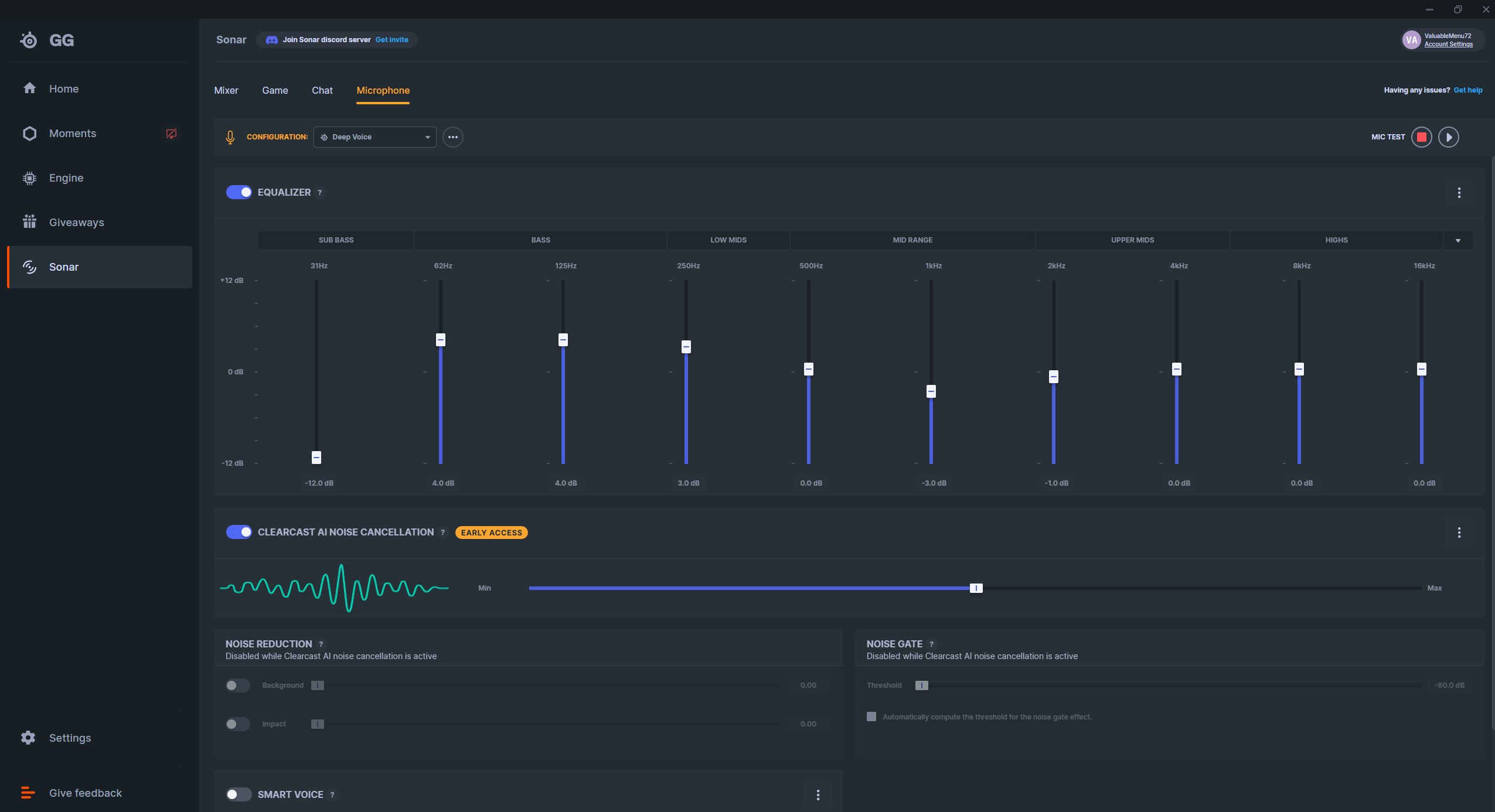The width and height of the screenshot is (1495, 812).
Task: Show Noise Reduction help question mark
Action: click(x=321, y=644)
